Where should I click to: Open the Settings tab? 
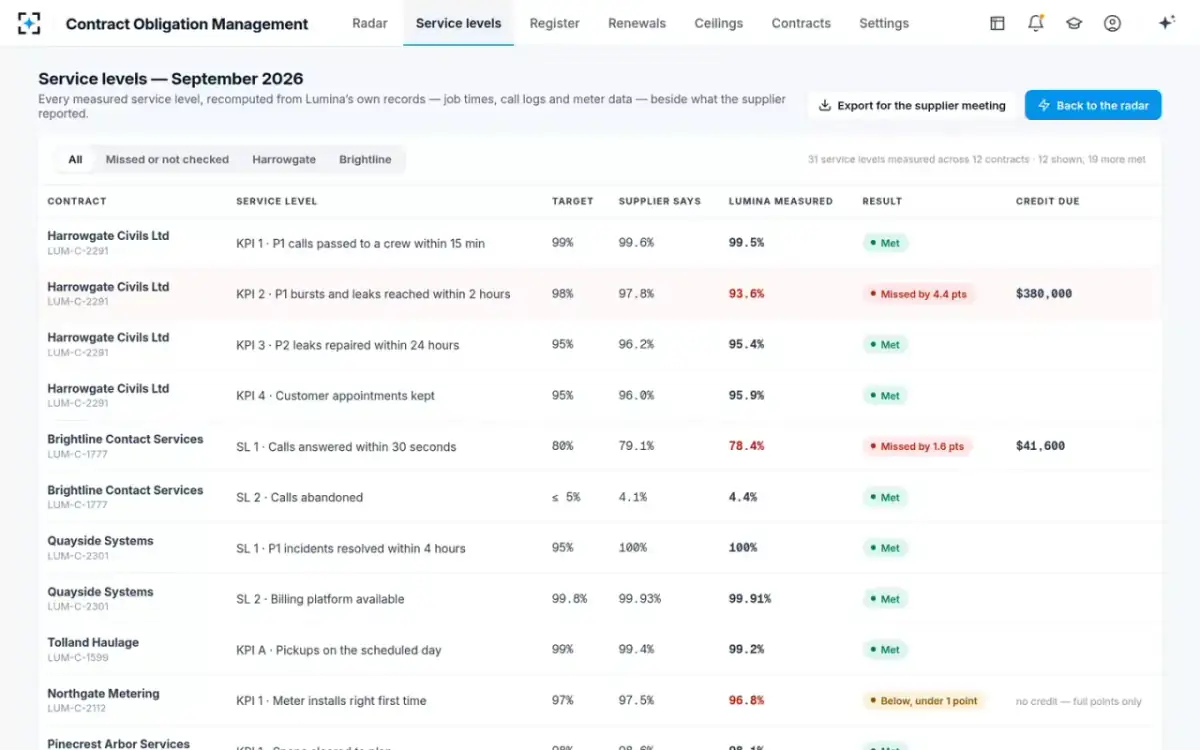(884, 23)
